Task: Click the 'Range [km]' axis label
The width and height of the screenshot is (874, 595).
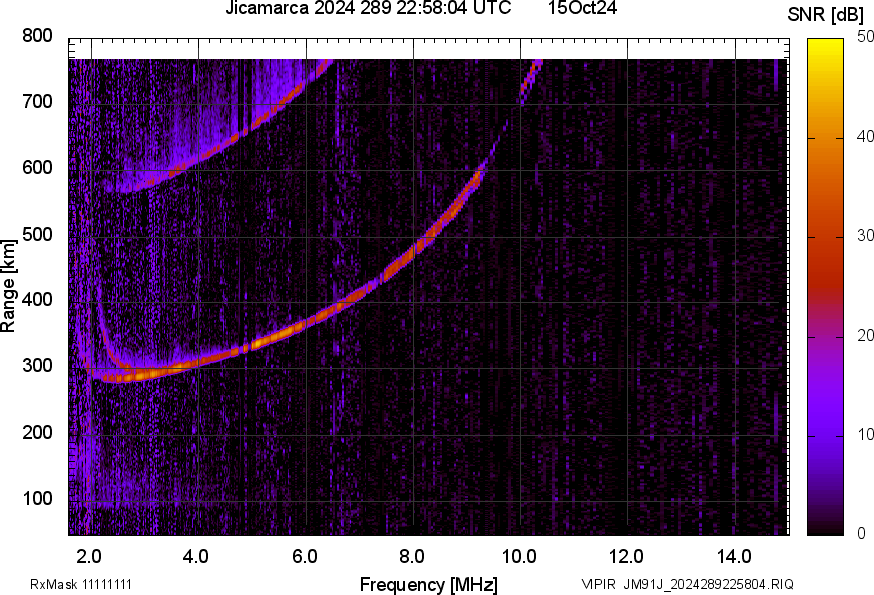Action: pyautogui.click(x=8, y=287)
